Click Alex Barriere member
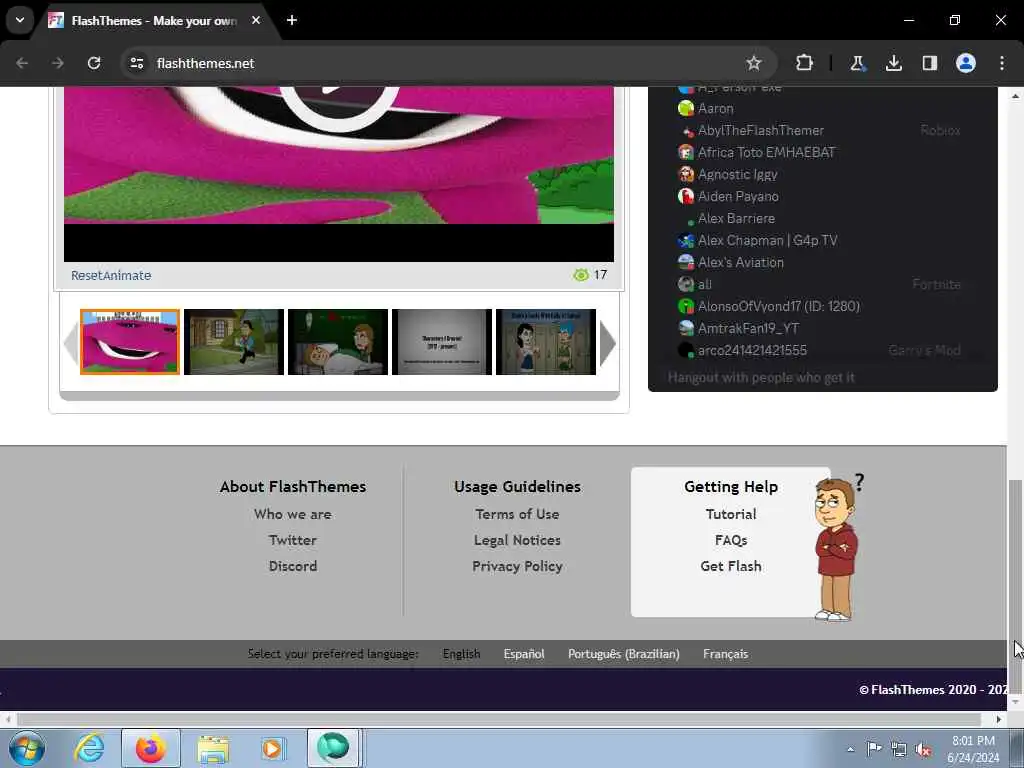This screenshot has width=1024, height=768. [x=736, y=219]
